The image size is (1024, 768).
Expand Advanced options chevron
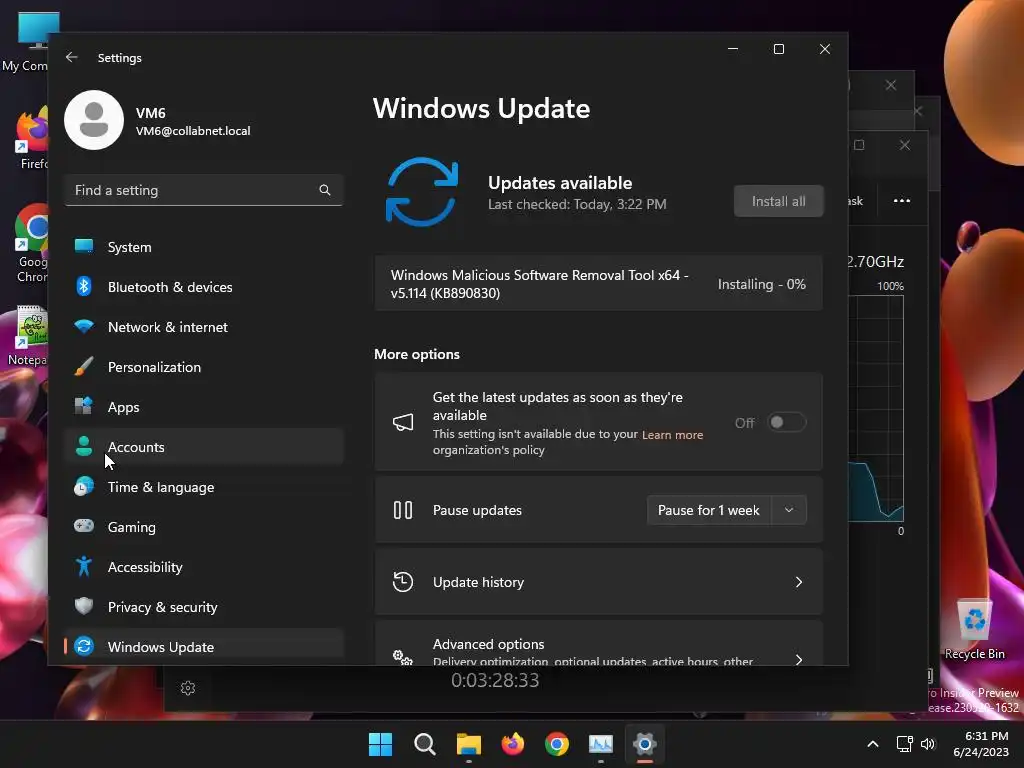(x=799, y=658)
